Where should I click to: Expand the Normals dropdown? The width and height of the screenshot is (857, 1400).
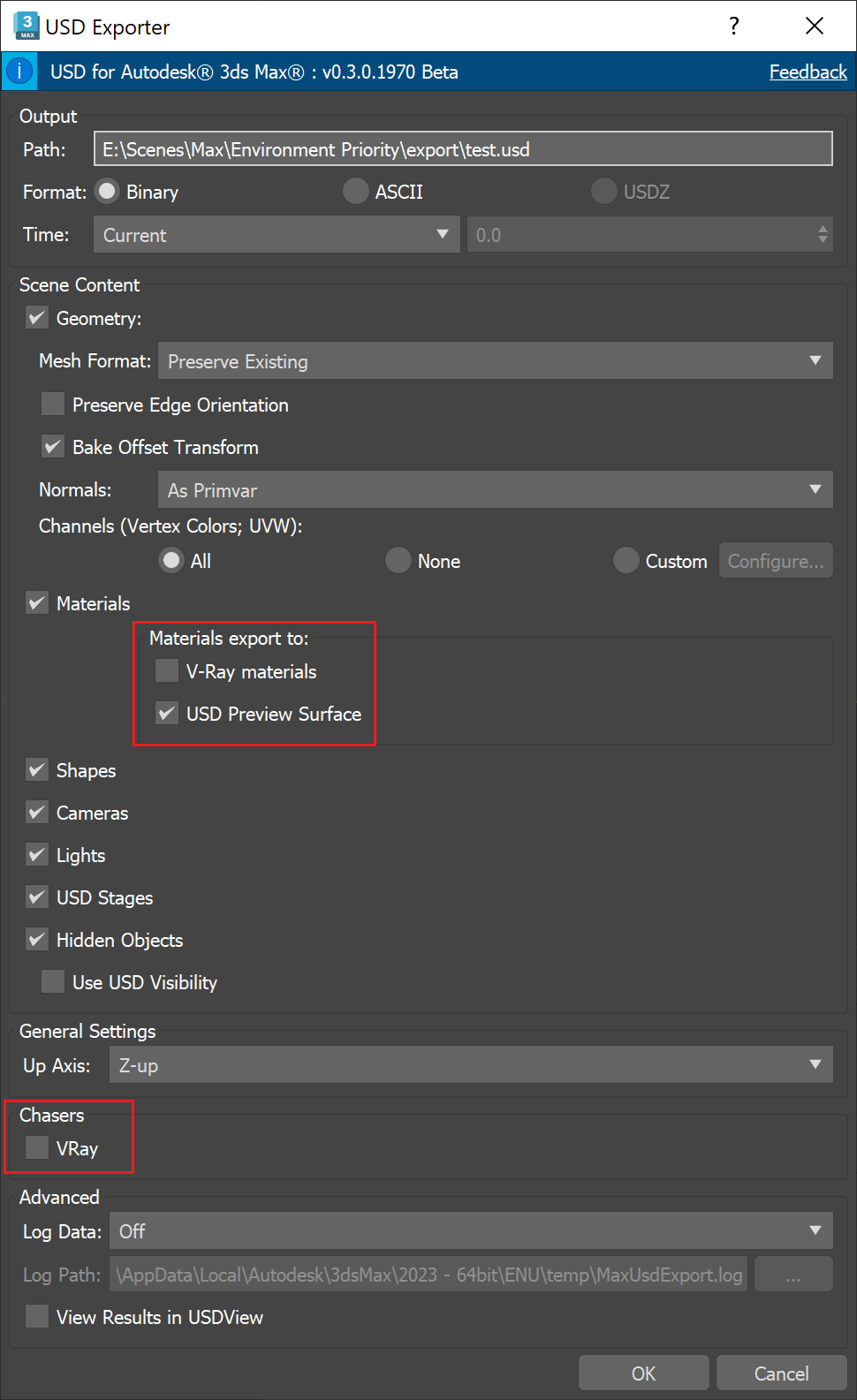495,490
